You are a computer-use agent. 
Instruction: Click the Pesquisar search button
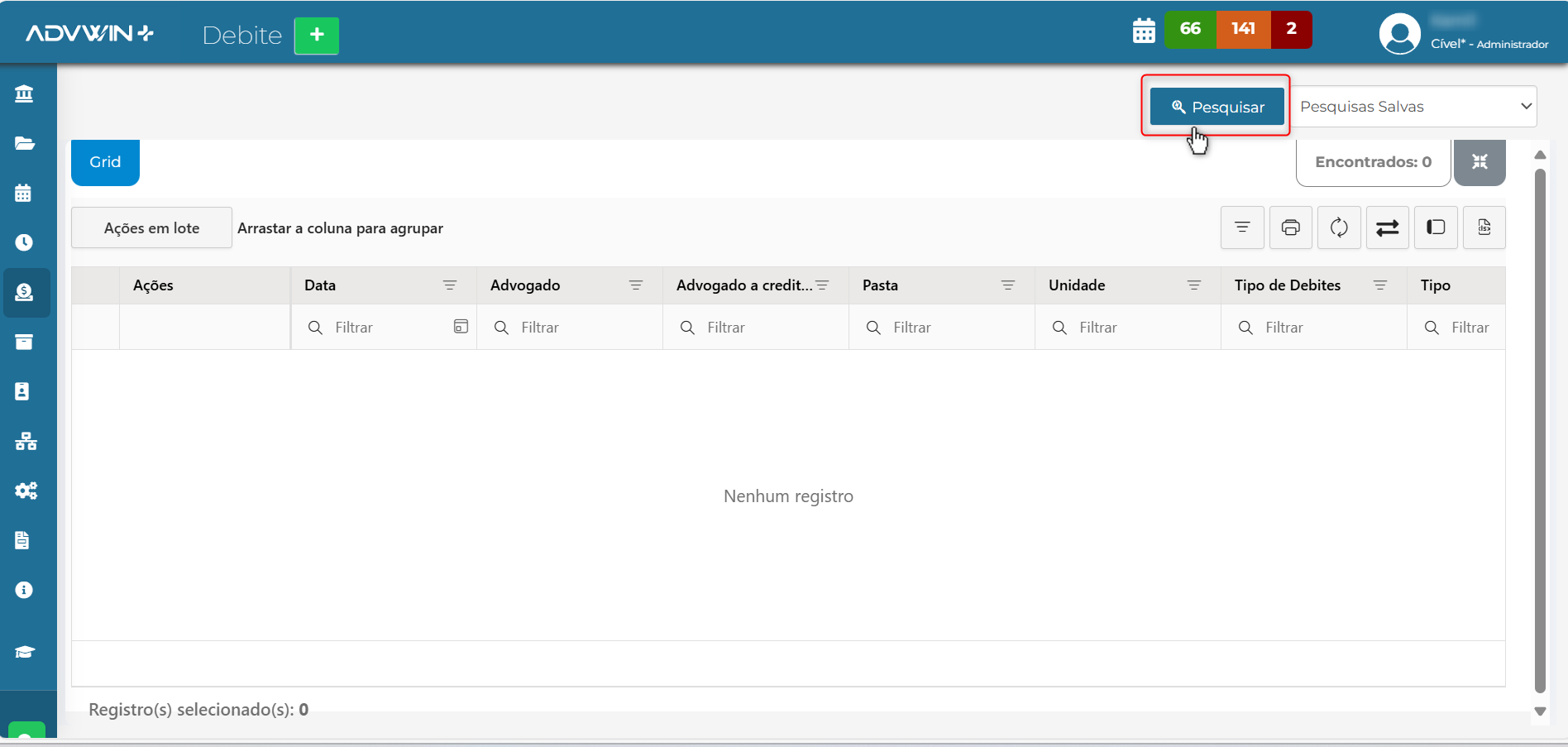point(1217,107)
